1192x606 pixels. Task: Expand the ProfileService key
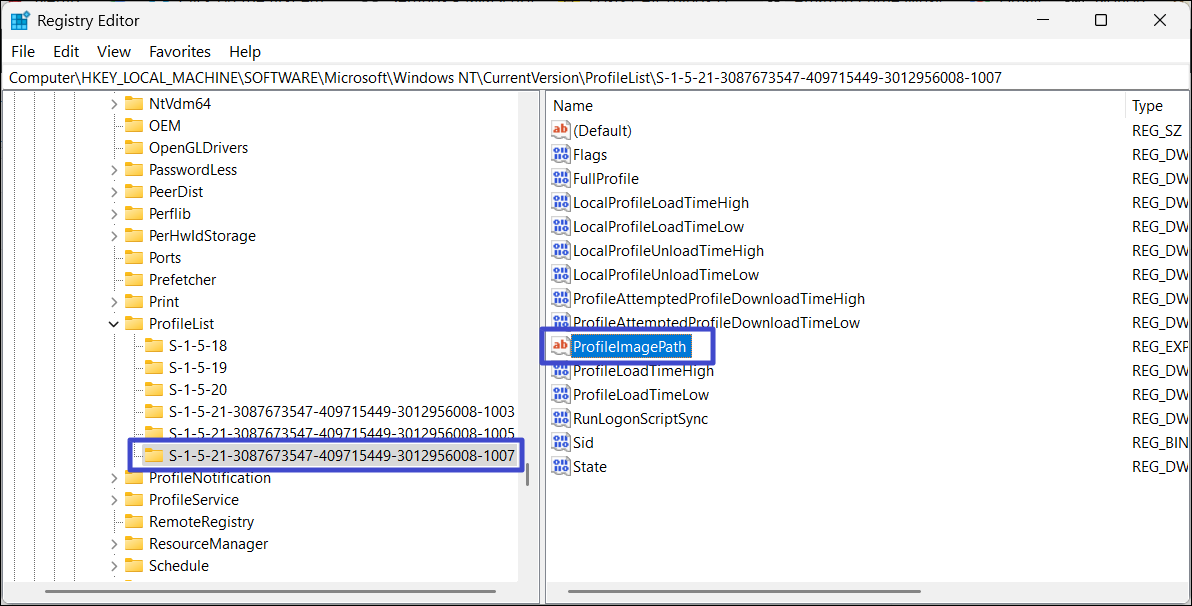point(114,500)
